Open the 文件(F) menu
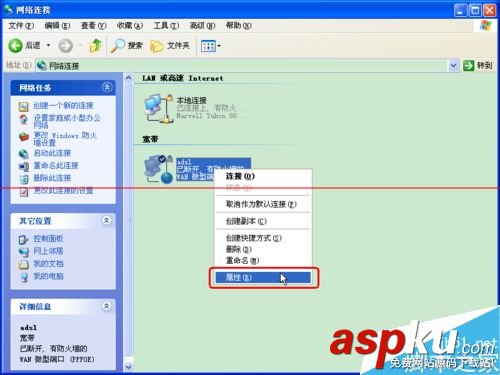The height and width of the screenshot is (375, 500). point(21,26)
